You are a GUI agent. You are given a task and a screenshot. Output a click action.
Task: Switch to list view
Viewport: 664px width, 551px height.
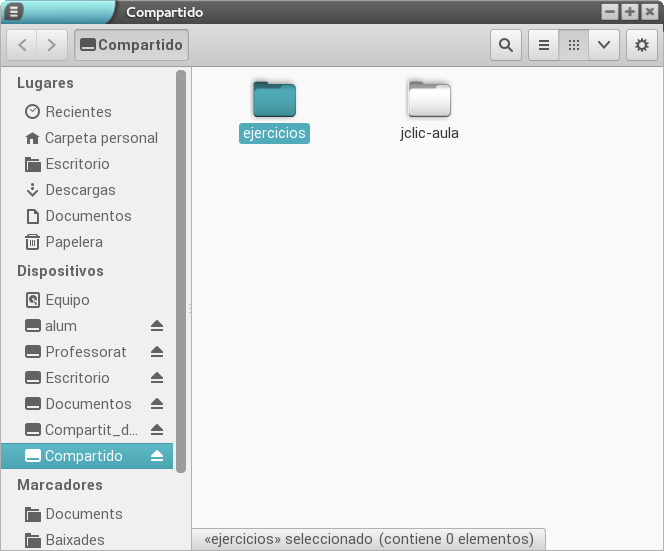(x=543, y=45)
